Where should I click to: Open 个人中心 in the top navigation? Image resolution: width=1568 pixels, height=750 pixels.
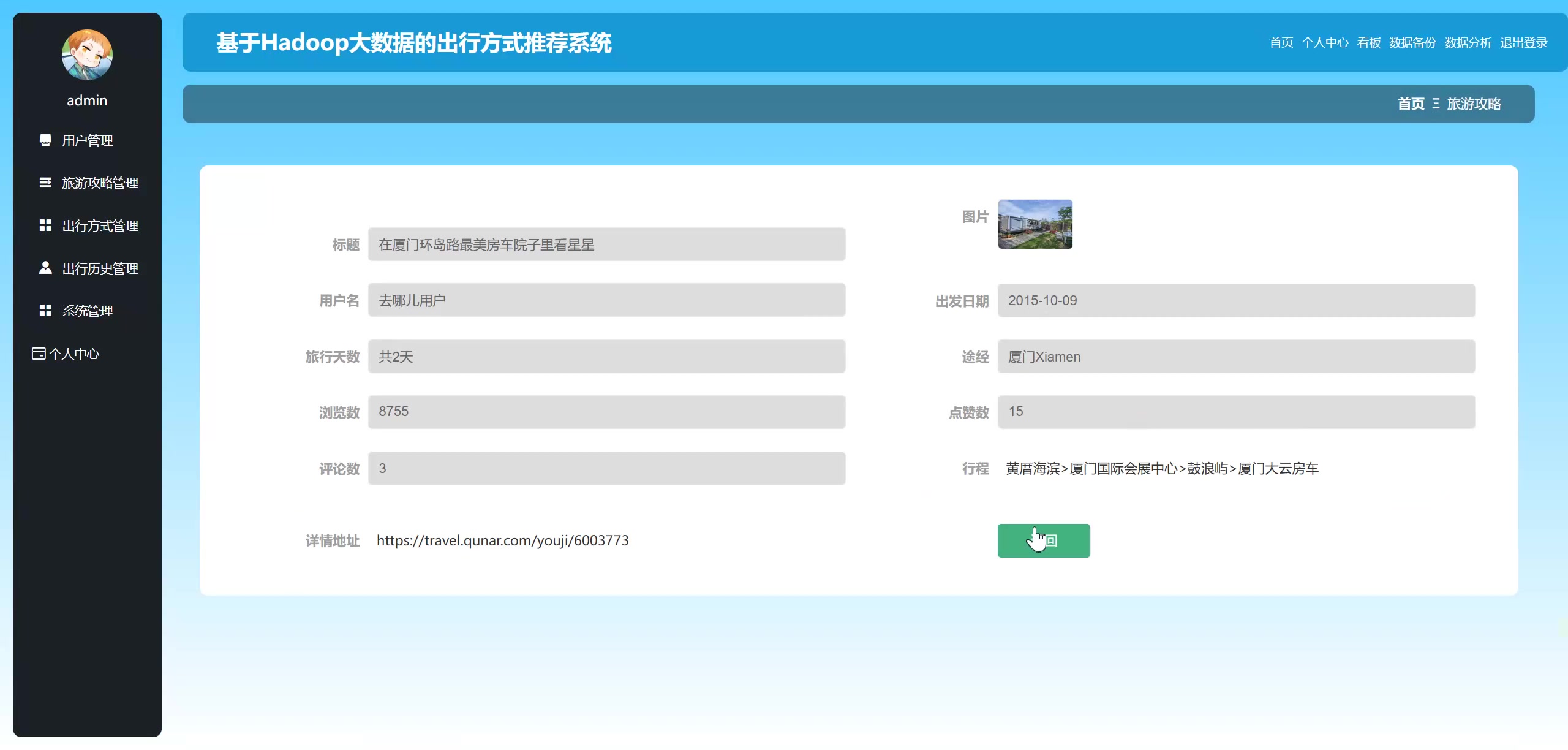tap(1325, 42)
